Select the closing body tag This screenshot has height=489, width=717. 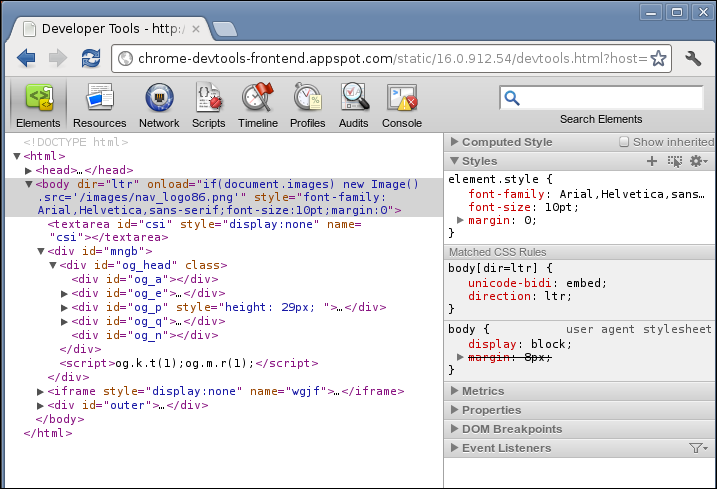pos(60,419)
